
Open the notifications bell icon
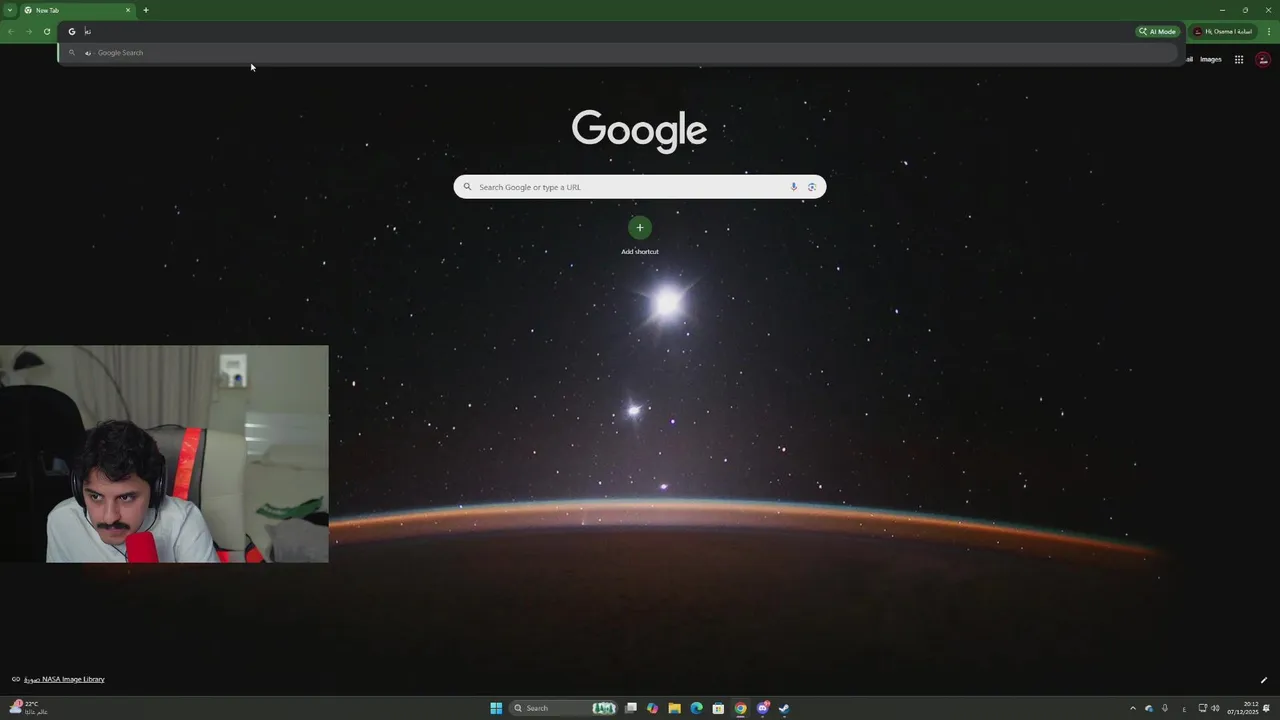1267,708
